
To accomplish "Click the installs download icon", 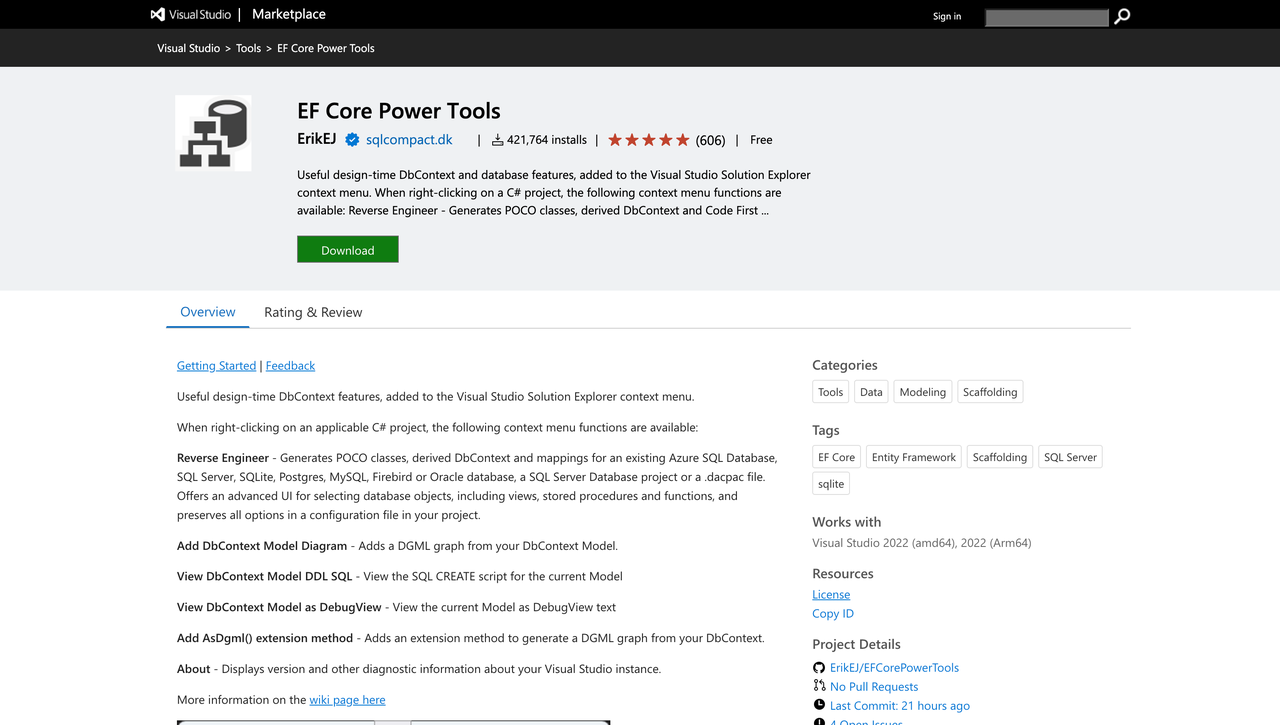I will click(x=497, y=140).
